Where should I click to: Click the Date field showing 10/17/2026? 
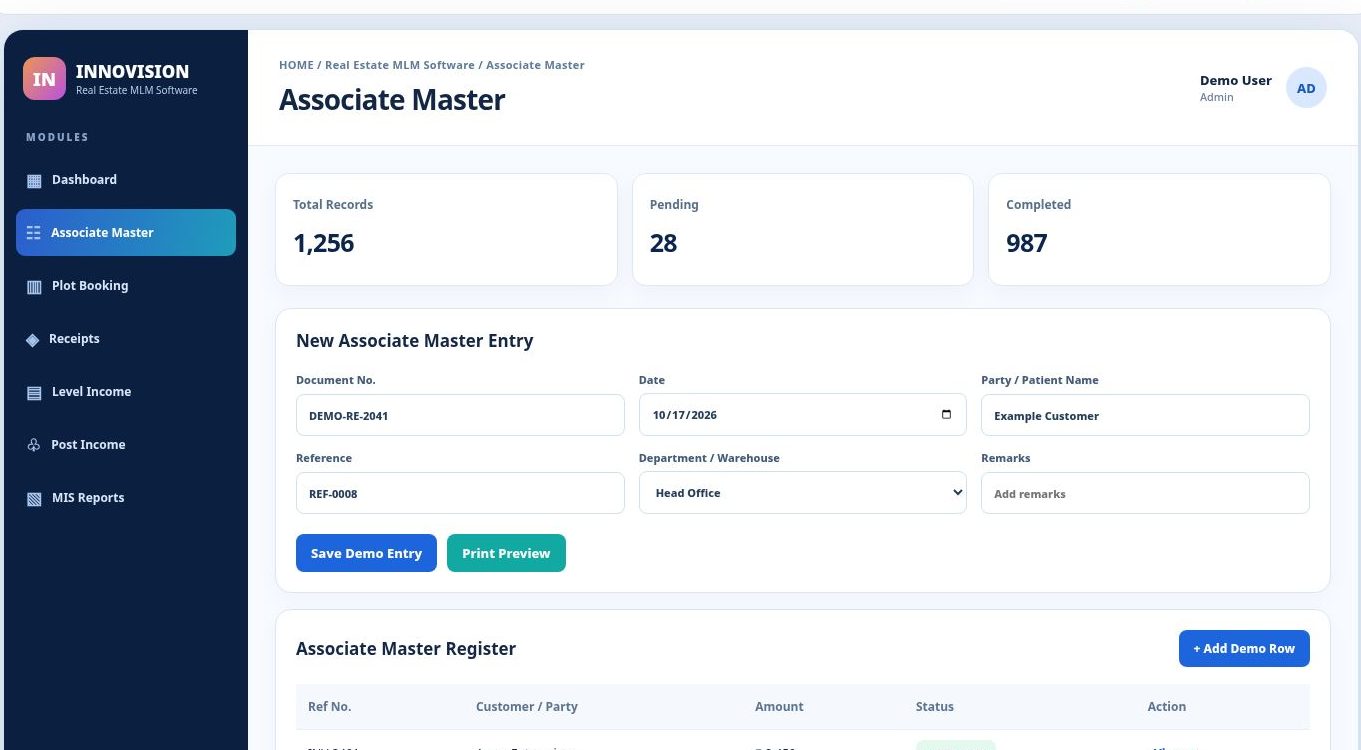coord(803,415)
